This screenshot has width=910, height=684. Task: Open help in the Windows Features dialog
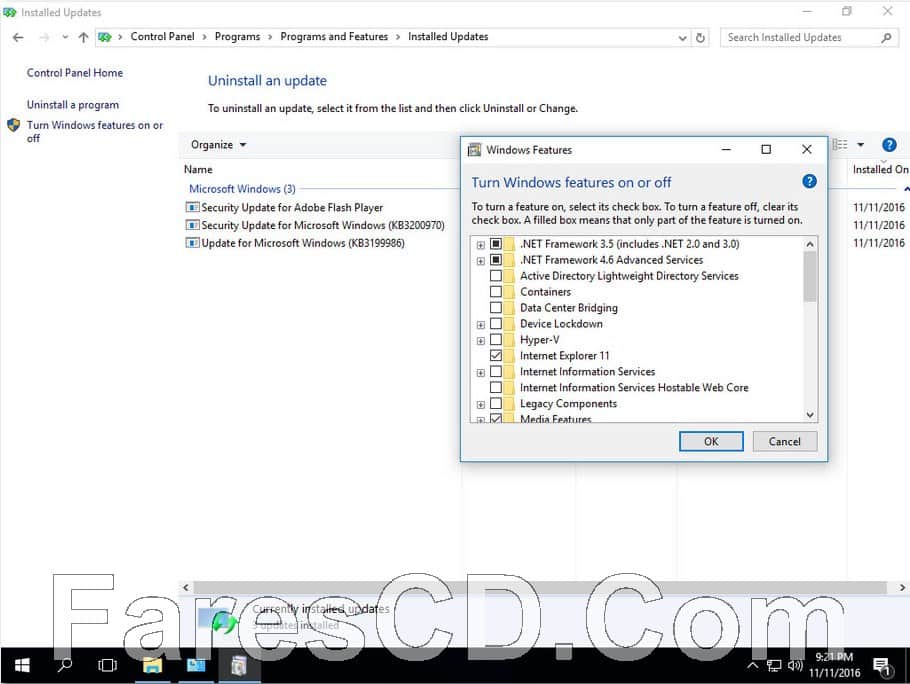click(x=809, y=182)
